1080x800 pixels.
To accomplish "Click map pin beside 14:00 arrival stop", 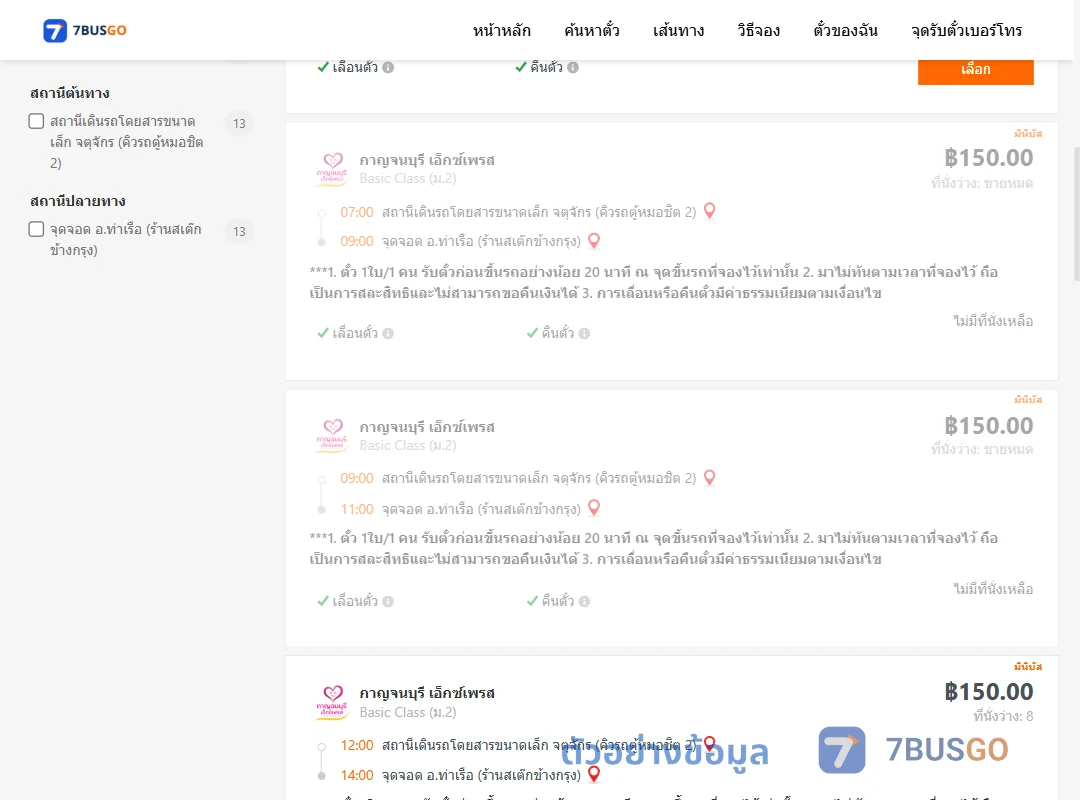I will point(594,775).
